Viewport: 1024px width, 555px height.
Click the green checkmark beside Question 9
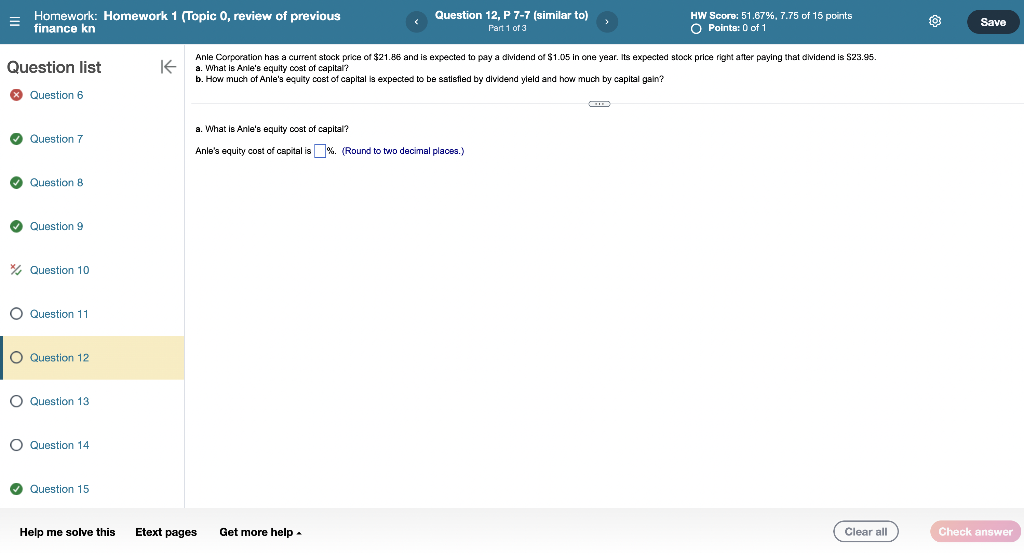16,226
